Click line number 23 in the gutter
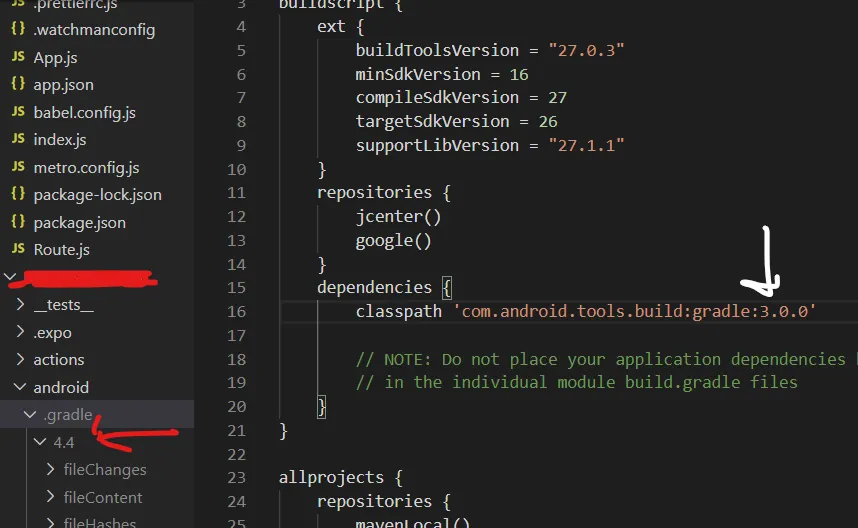858x528 pixels. point(236,478)
